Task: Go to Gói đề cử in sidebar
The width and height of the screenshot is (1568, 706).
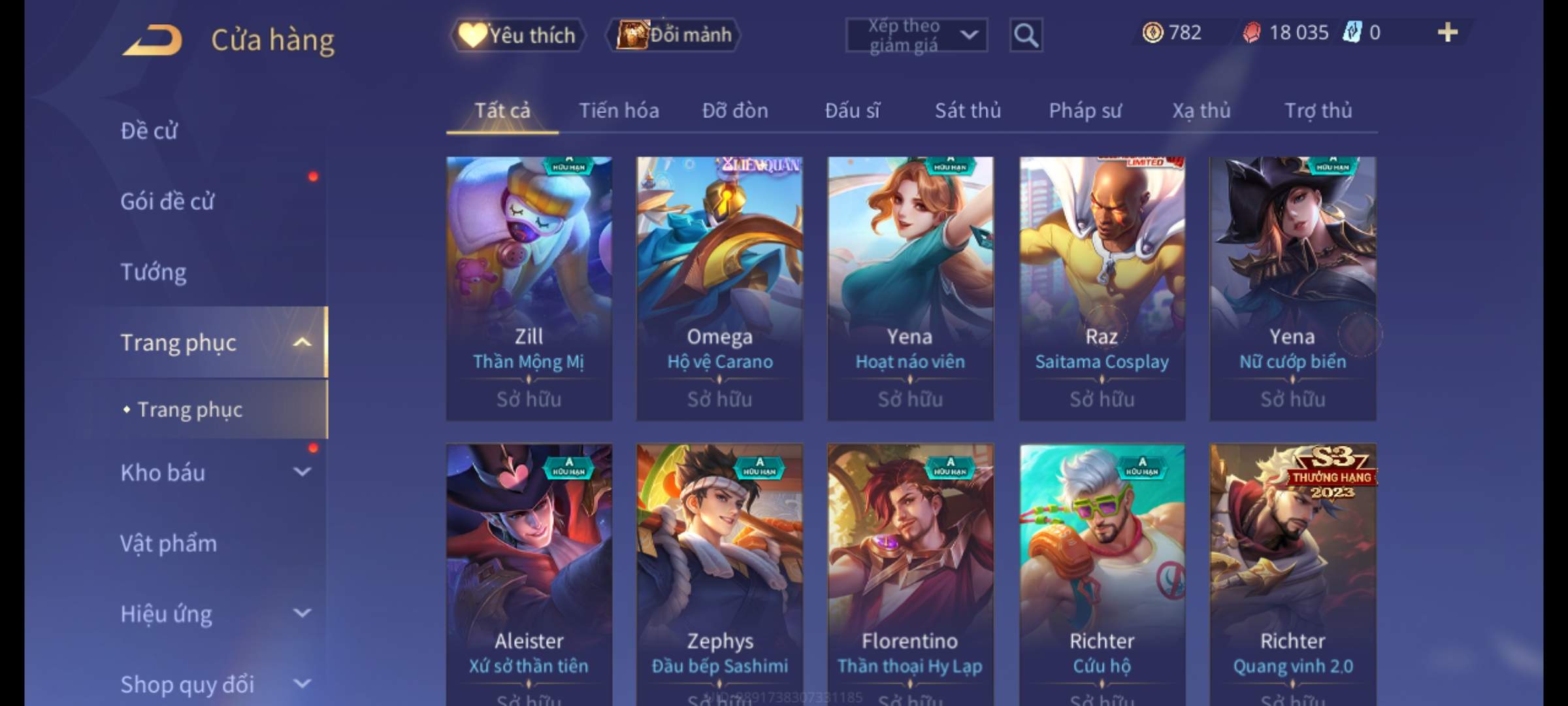Action: pos(167,201)
